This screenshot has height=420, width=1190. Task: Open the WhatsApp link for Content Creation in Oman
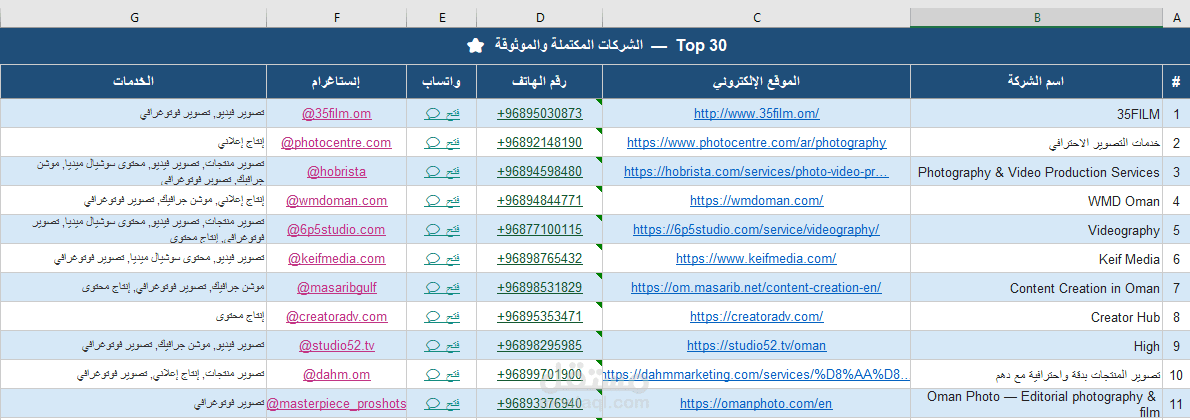pyautogui.click(x=442, y=287)
